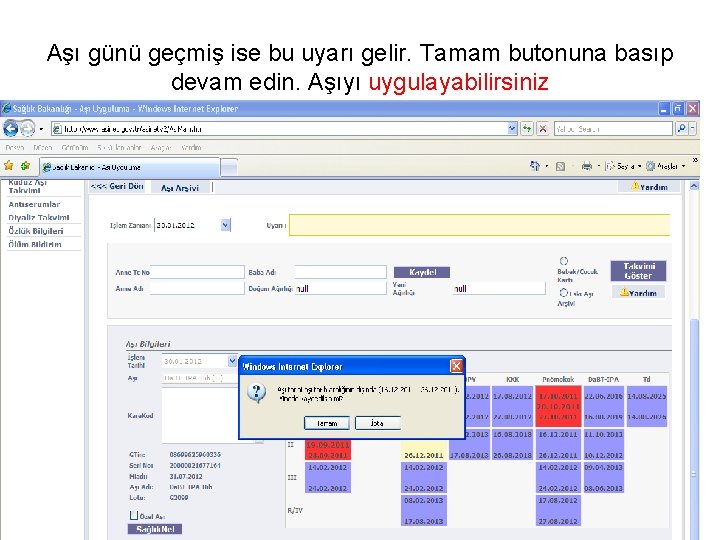
Task: Click the Yardım button below Takvimi Göster
Action: pyautogui.click(x=638, y=292)
